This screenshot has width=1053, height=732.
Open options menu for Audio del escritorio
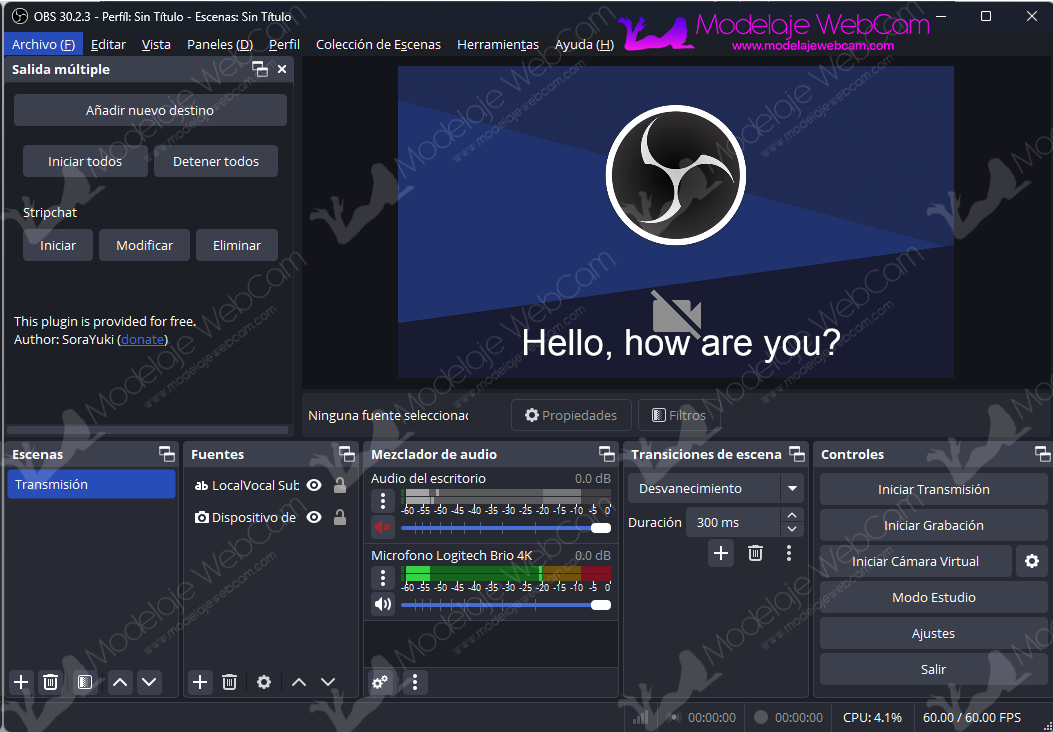pos(383,500)
